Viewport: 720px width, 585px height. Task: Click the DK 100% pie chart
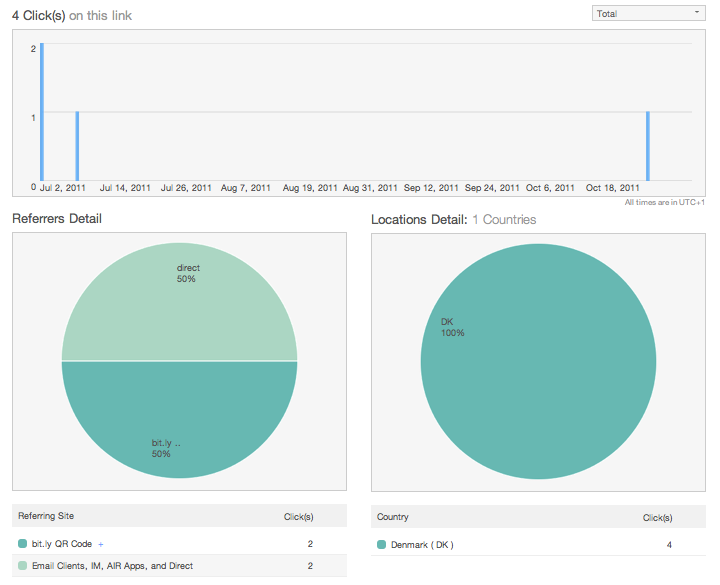coord(538,361)
